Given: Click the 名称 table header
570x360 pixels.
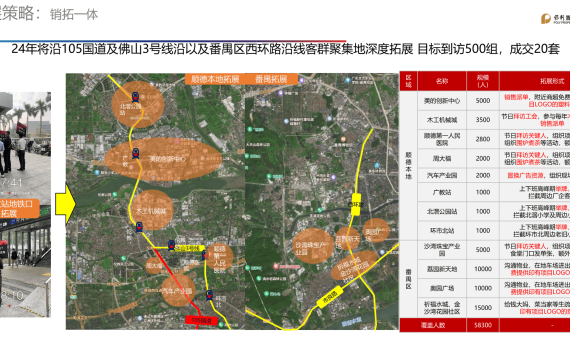Looking at the screenshot, I should click(442, 81).
